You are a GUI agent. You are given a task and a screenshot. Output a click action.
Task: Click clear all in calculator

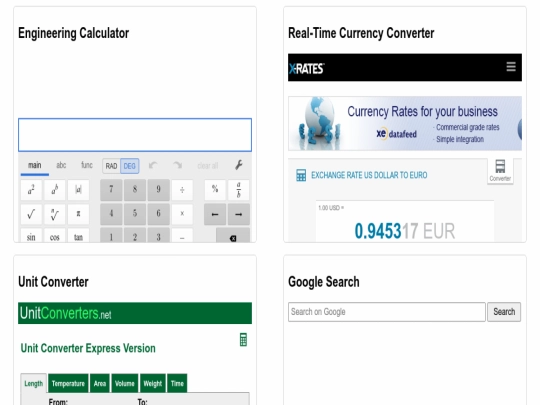(208, 166)
